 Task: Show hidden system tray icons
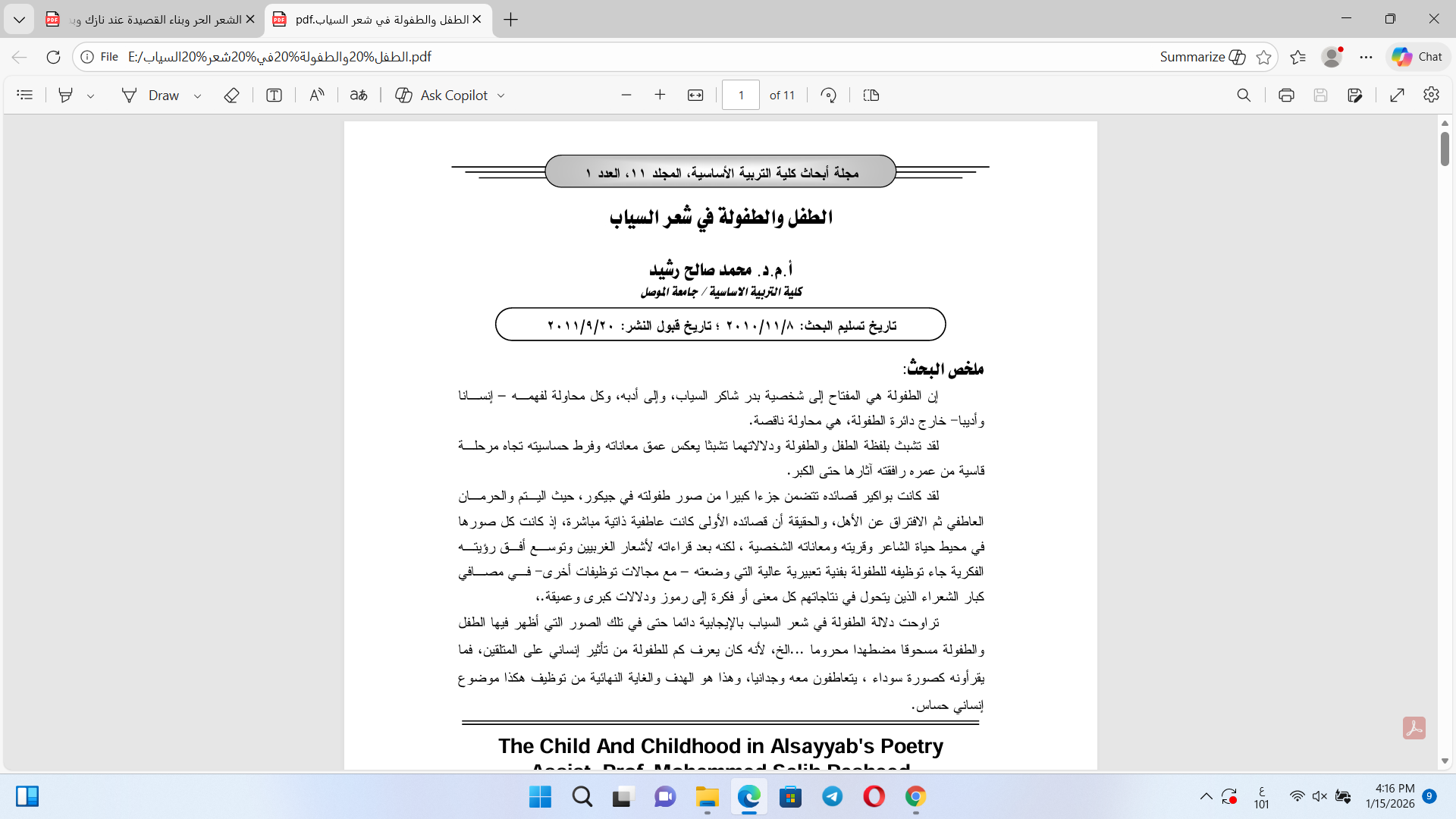[x=1206, y=796]
